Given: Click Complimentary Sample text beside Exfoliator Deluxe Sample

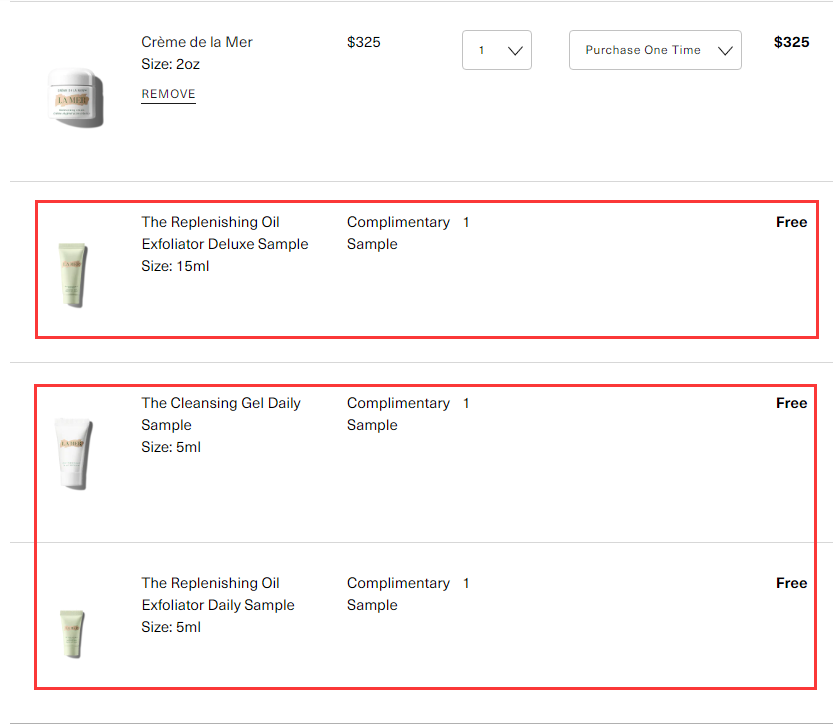Looking at the screenshot, I should pos(398,233).
